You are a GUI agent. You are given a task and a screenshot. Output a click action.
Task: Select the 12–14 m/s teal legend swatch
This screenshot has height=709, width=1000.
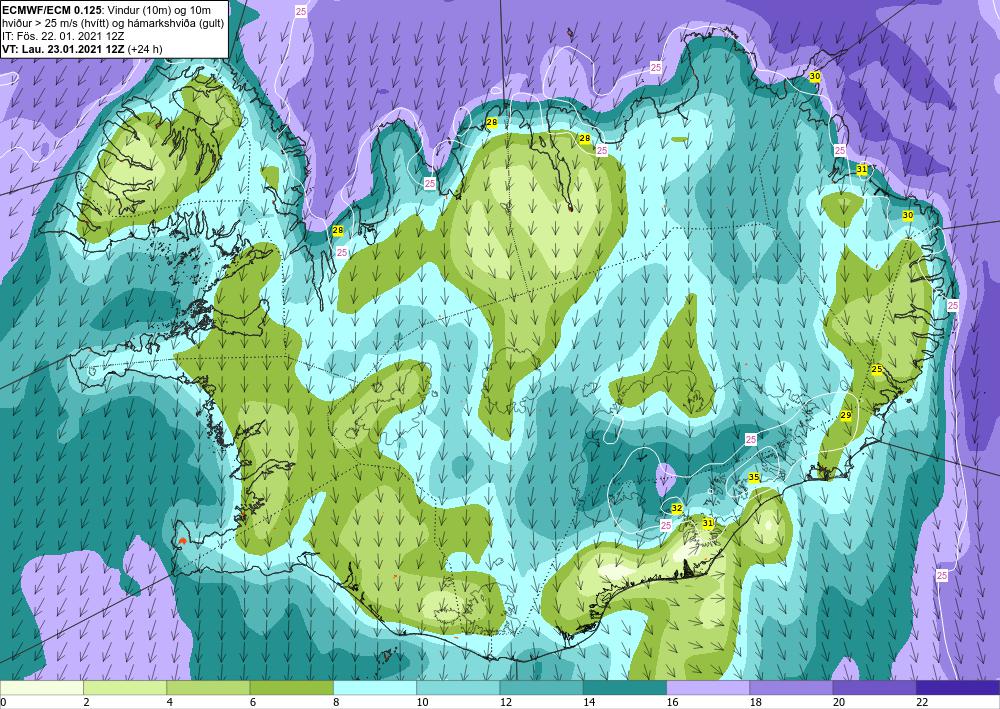541,688
